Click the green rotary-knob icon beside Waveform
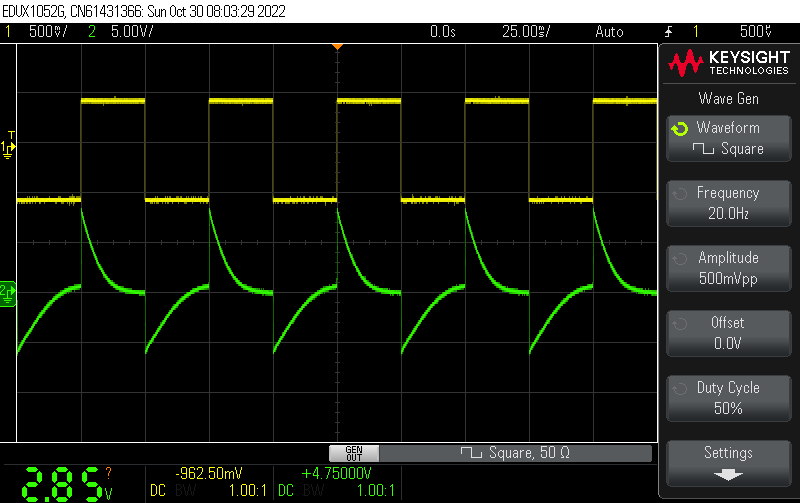The height and width of the screenshot is (503, 800). (x=679, y=129)
